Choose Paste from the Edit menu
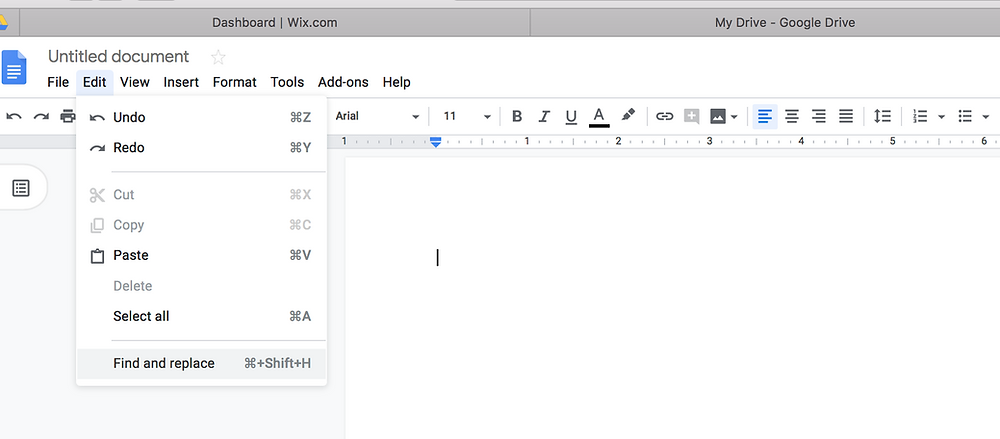This screenshot has width=1000, height=439. click(x=202, y=255)
